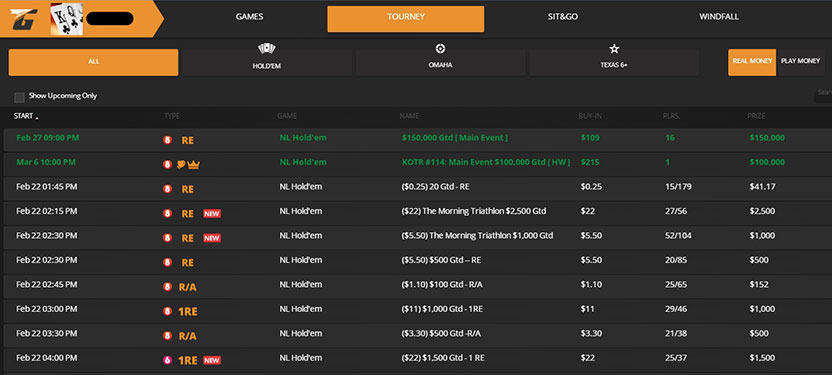Select ($22) The Morning Triathlon $2,500 Gtd
The height and width of the screenshot is (375, 832).
coord(473,211)
